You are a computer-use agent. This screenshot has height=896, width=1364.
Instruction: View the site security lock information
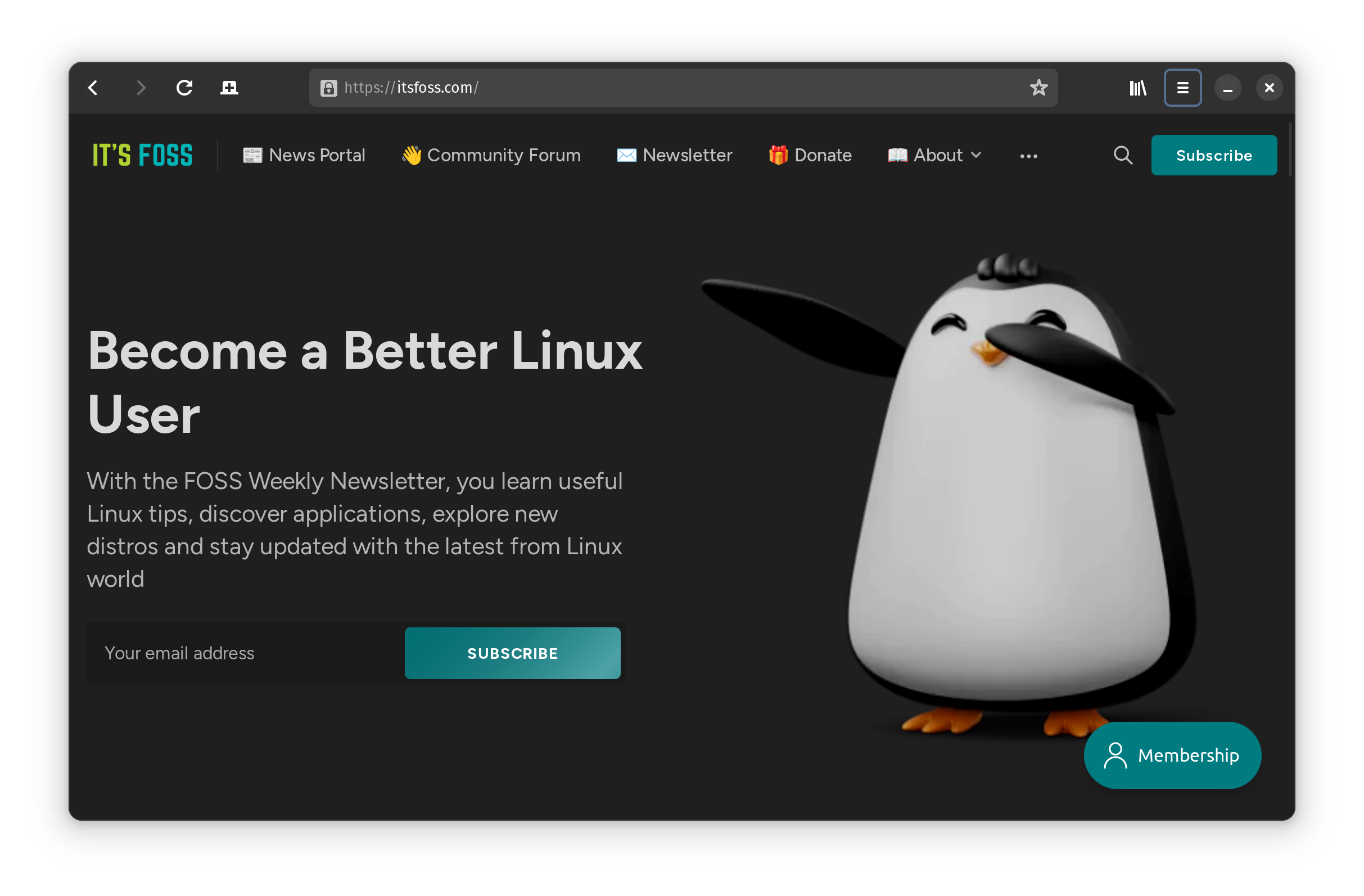(x=328, y=87)
